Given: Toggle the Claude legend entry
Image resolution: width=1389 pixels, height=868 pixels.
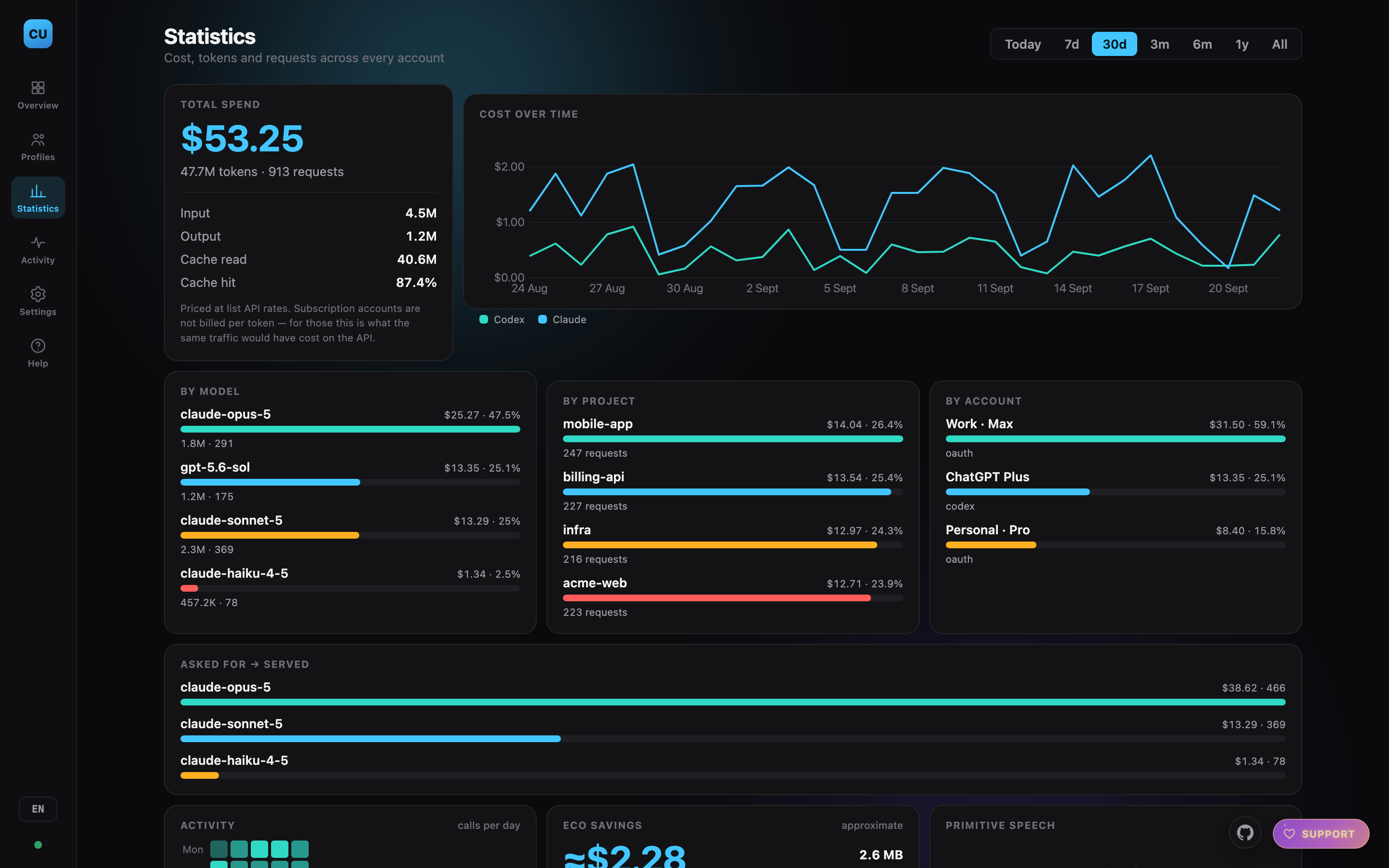Looking at the screenshot, I should (x=562, y=319).
